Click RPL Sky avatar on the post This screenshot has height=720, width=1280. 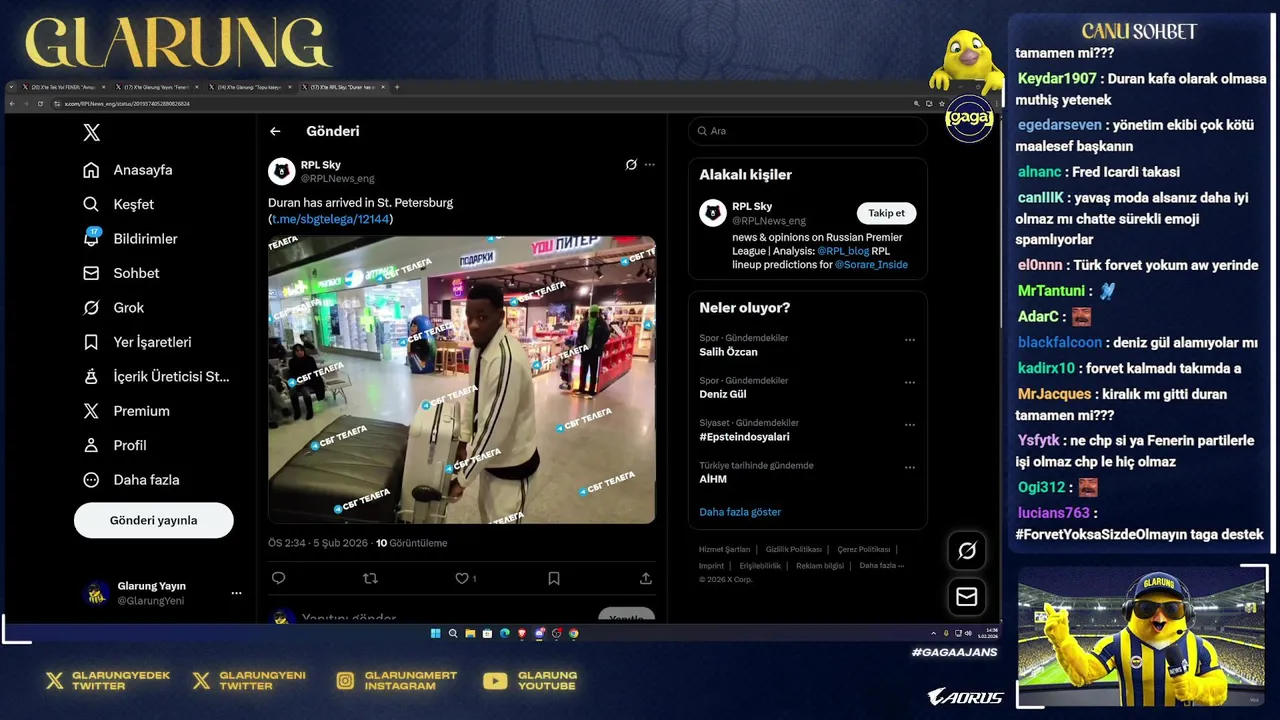281,172
